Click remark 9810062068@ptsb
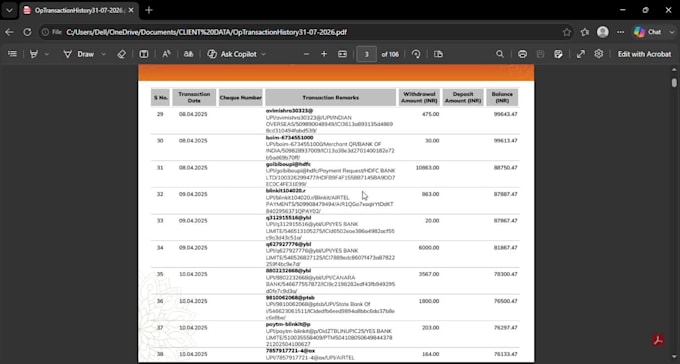Image resolution: width=680 pixels, height=364 pixels. (290, 298)
